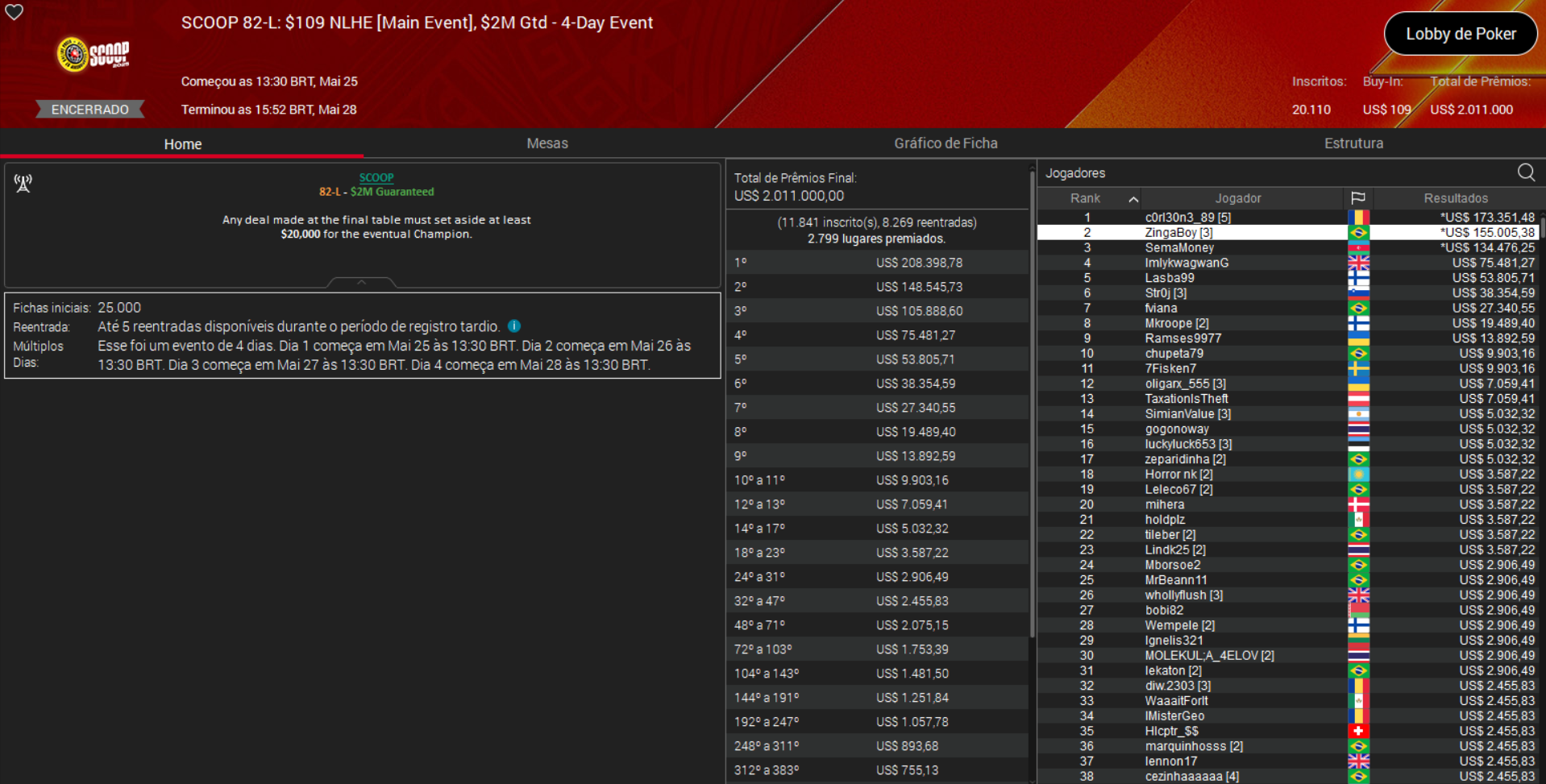The height and width of the screenshot is (784, 1546).
Task: Click the heart favorite icon
Action: pos(15,12)
